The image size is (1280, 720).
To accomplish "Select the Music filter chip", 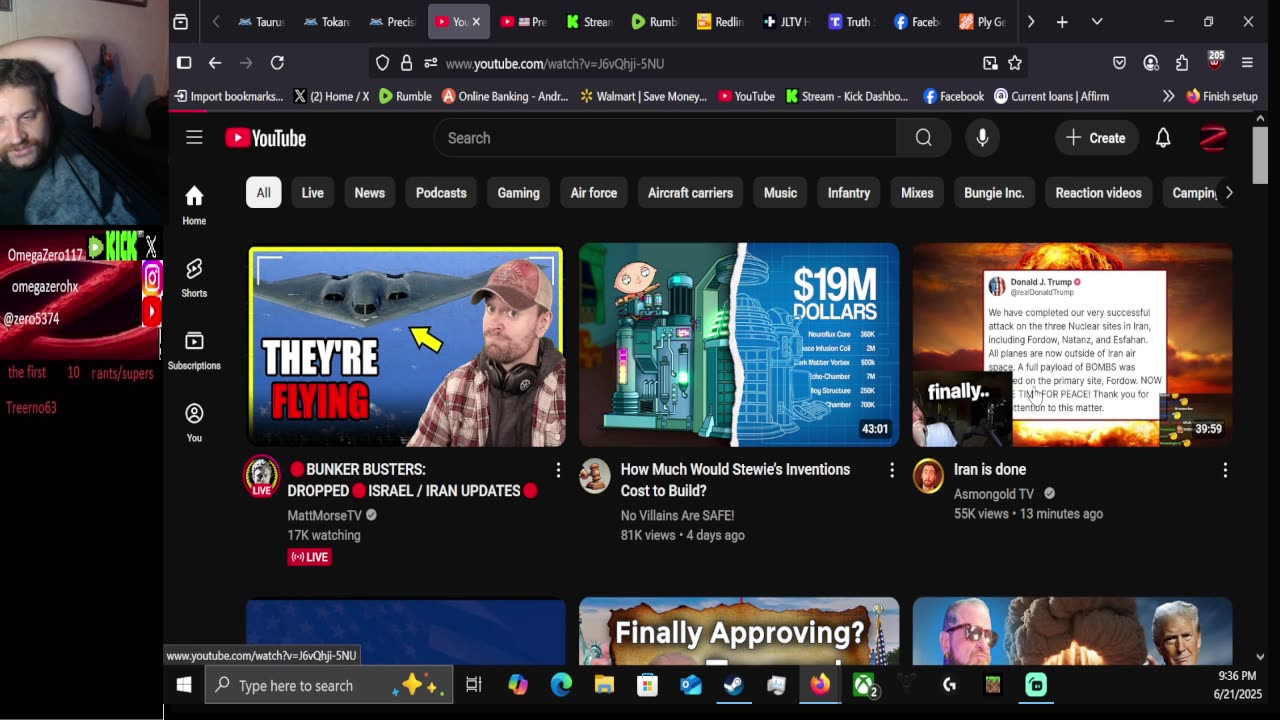I will [780, 193].
